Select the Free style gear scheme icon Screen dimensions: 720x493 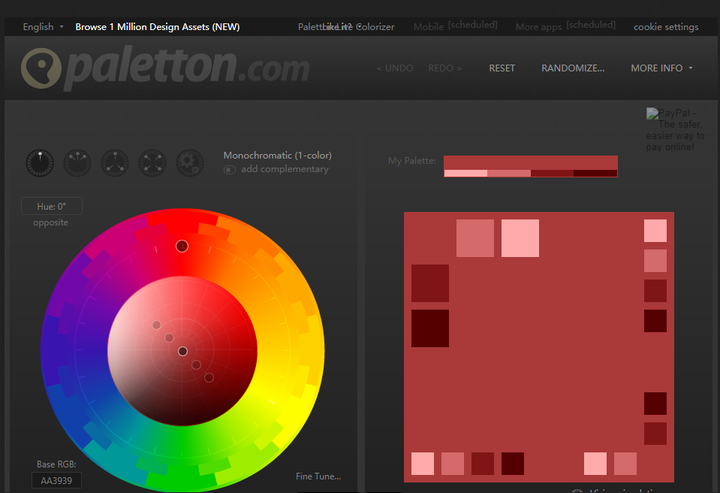(190, 163)
